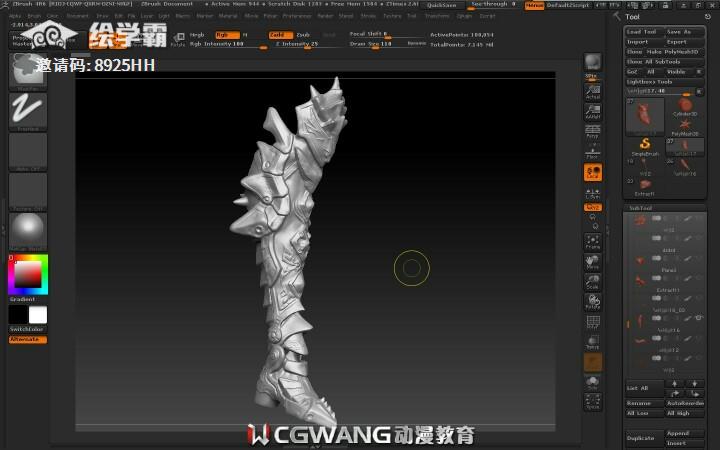Click the List All button
This screenshot has height=450, width=720.
(644, 388)
